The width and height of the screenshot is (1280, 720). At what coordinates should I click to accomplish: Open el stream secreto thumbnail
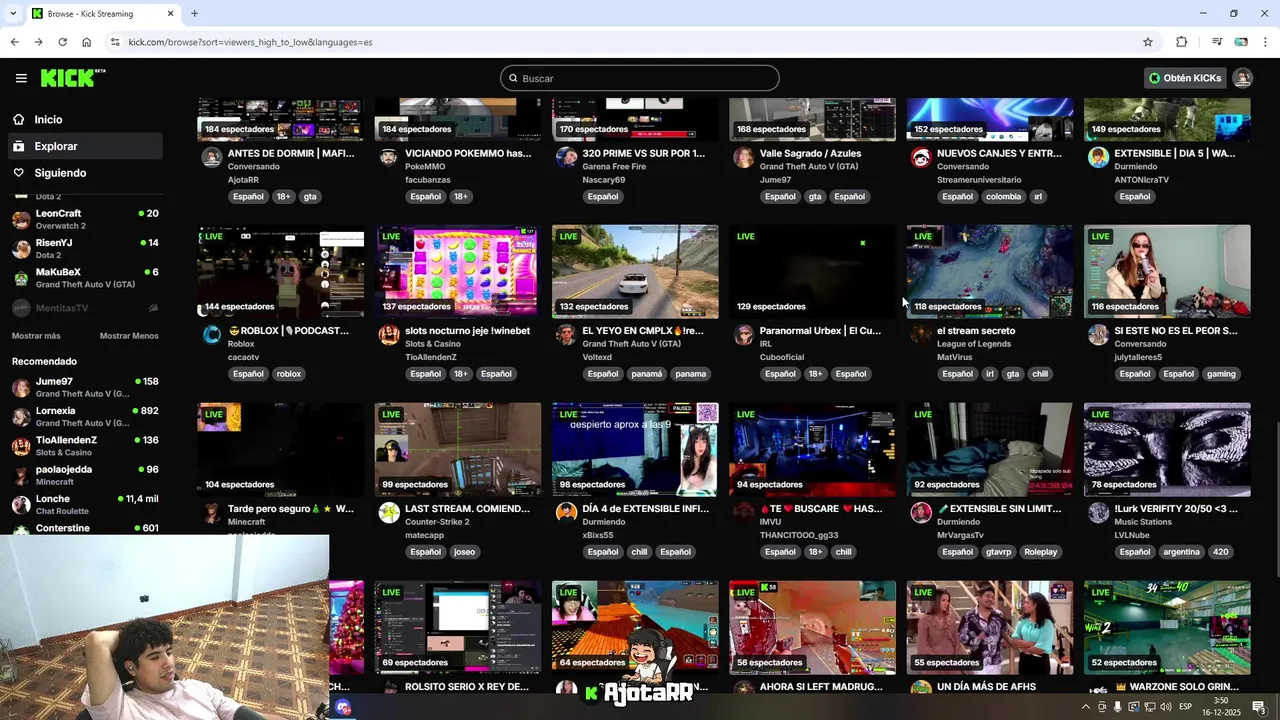989,272
